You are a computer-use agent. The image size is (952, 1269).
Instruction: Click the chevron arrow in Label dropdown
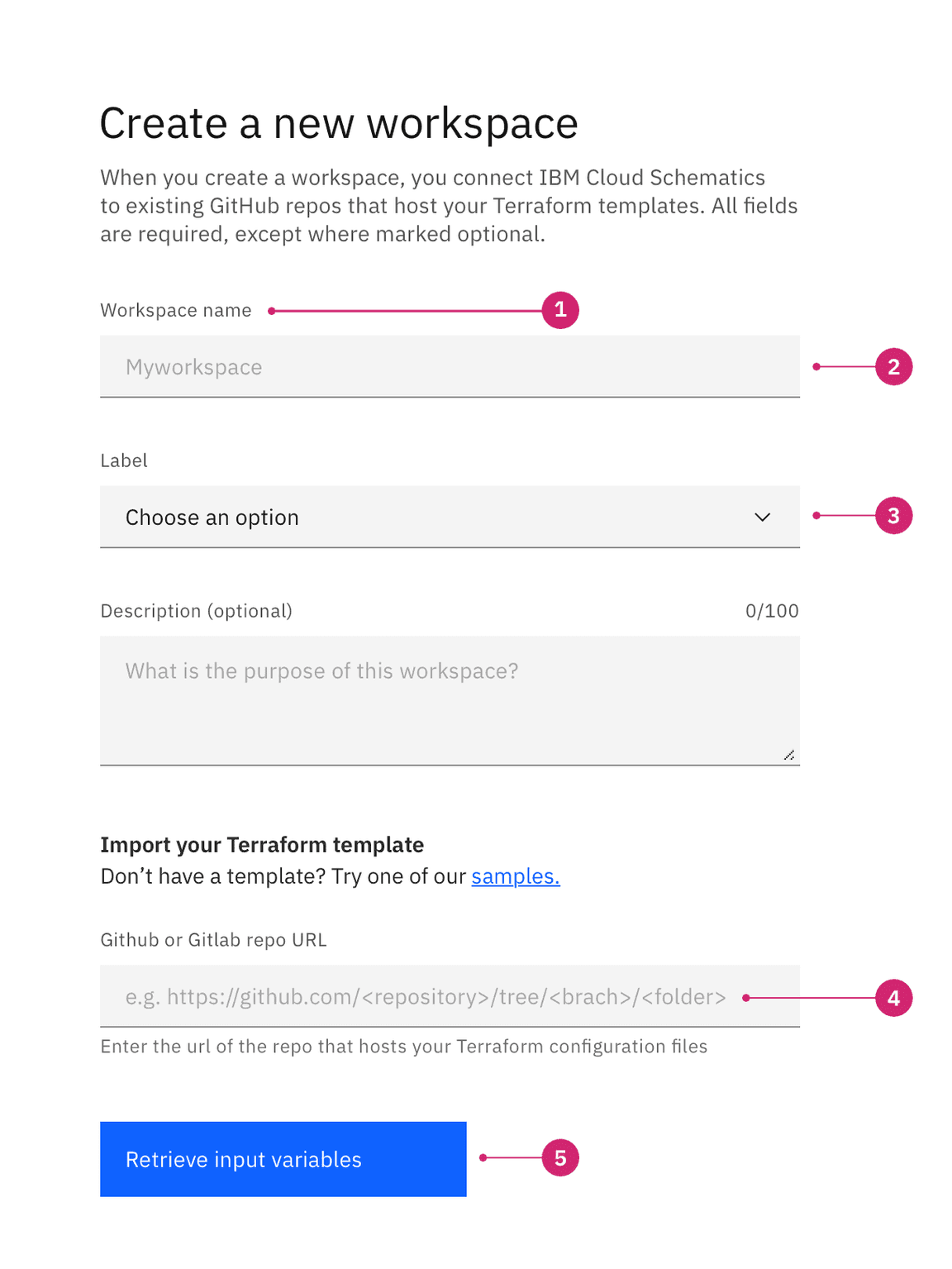coord(762,518)
